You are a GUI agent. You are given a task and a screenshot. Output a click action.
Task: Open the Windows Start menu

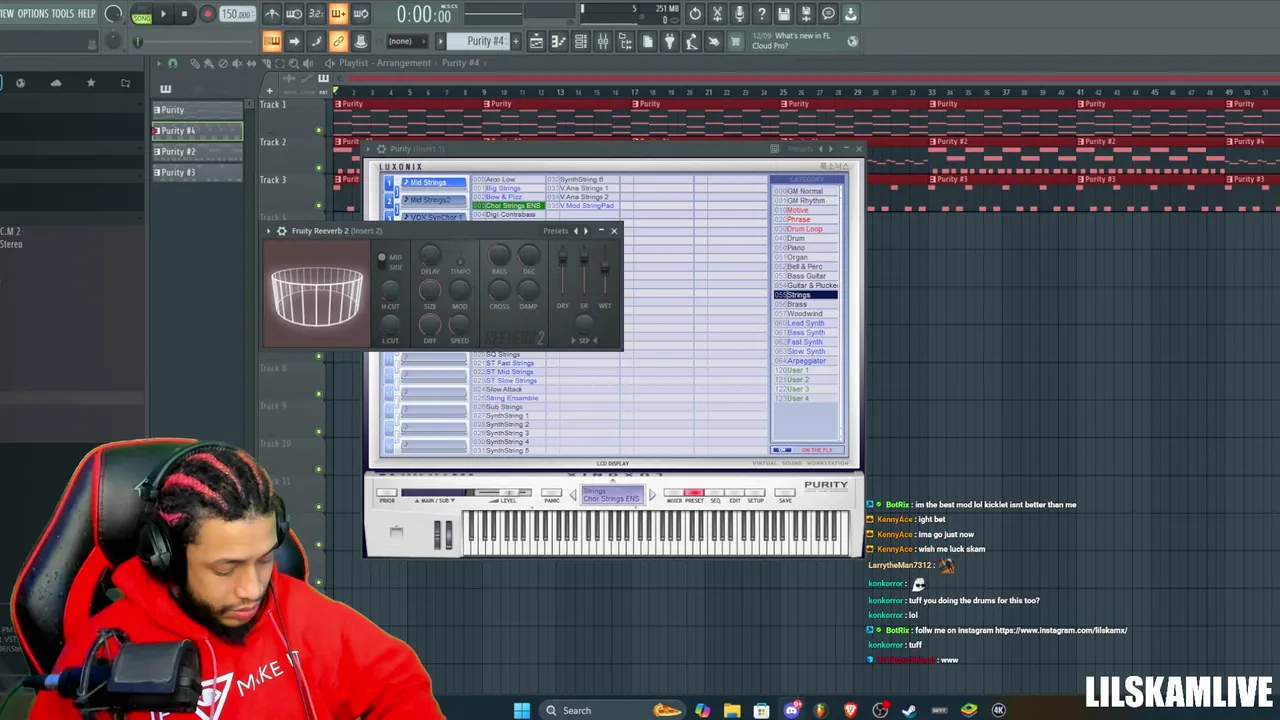[x=521, y=710]
